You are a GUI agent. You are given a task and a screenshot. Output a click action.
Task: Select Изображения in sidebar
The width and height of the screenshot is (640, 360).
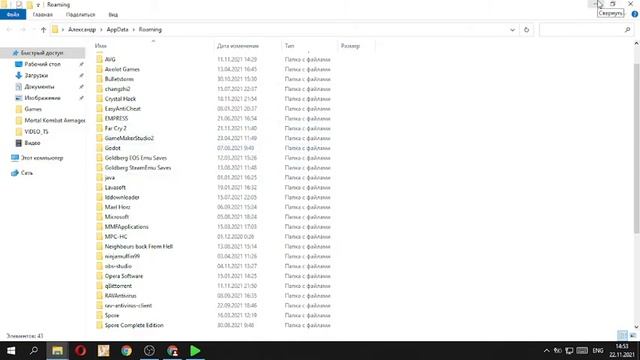[42, 98]
